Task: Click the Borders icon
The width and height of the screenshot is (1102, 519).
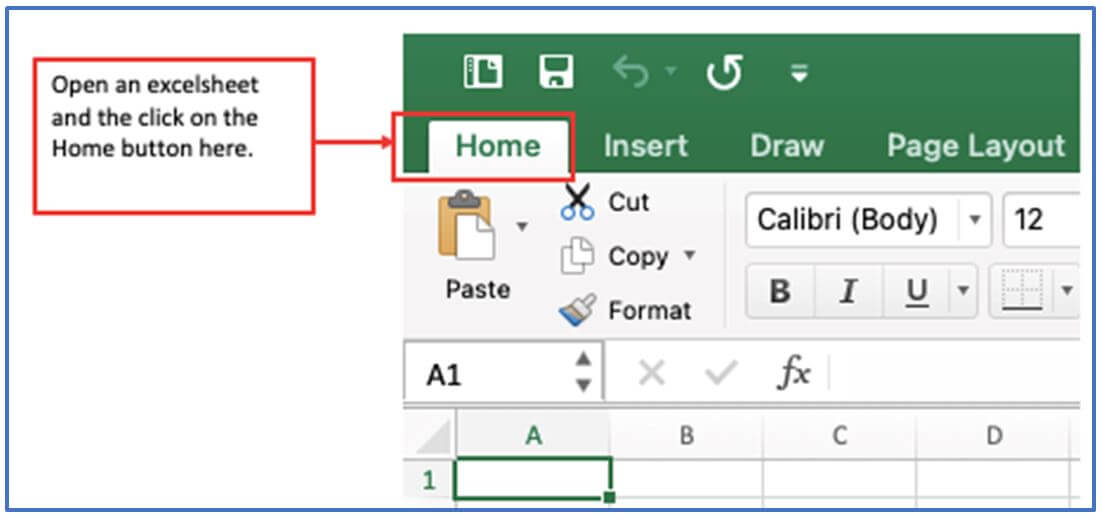Action: 1022,291
